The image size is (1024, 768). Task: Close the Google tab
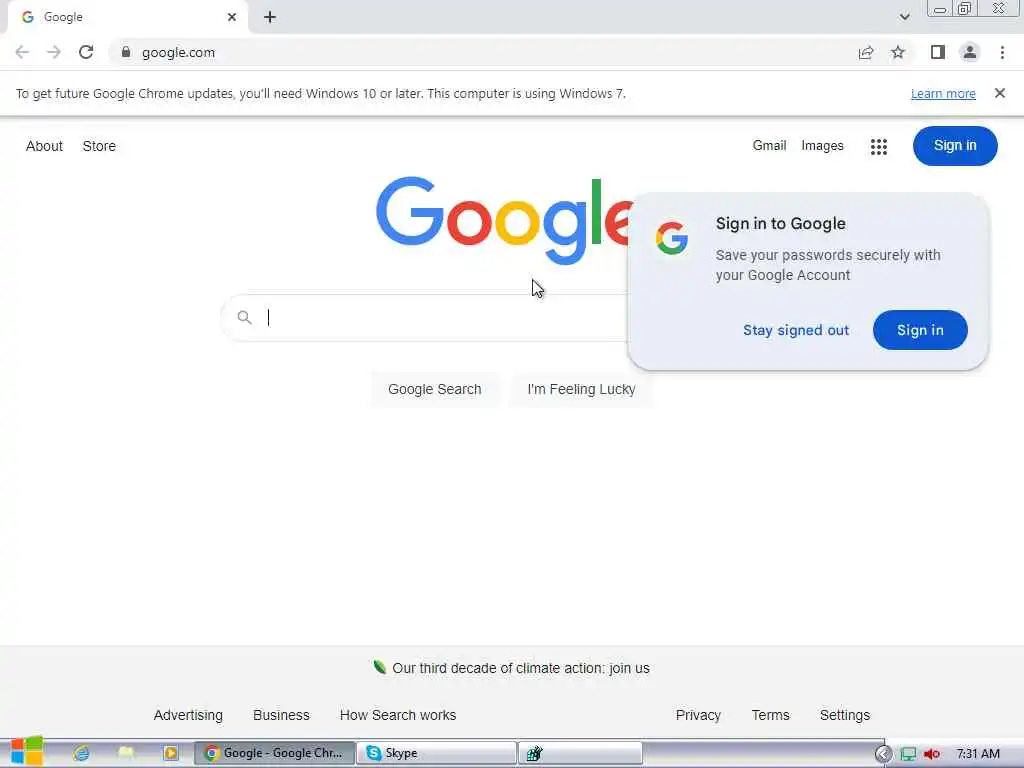click(x=232, y=17)
